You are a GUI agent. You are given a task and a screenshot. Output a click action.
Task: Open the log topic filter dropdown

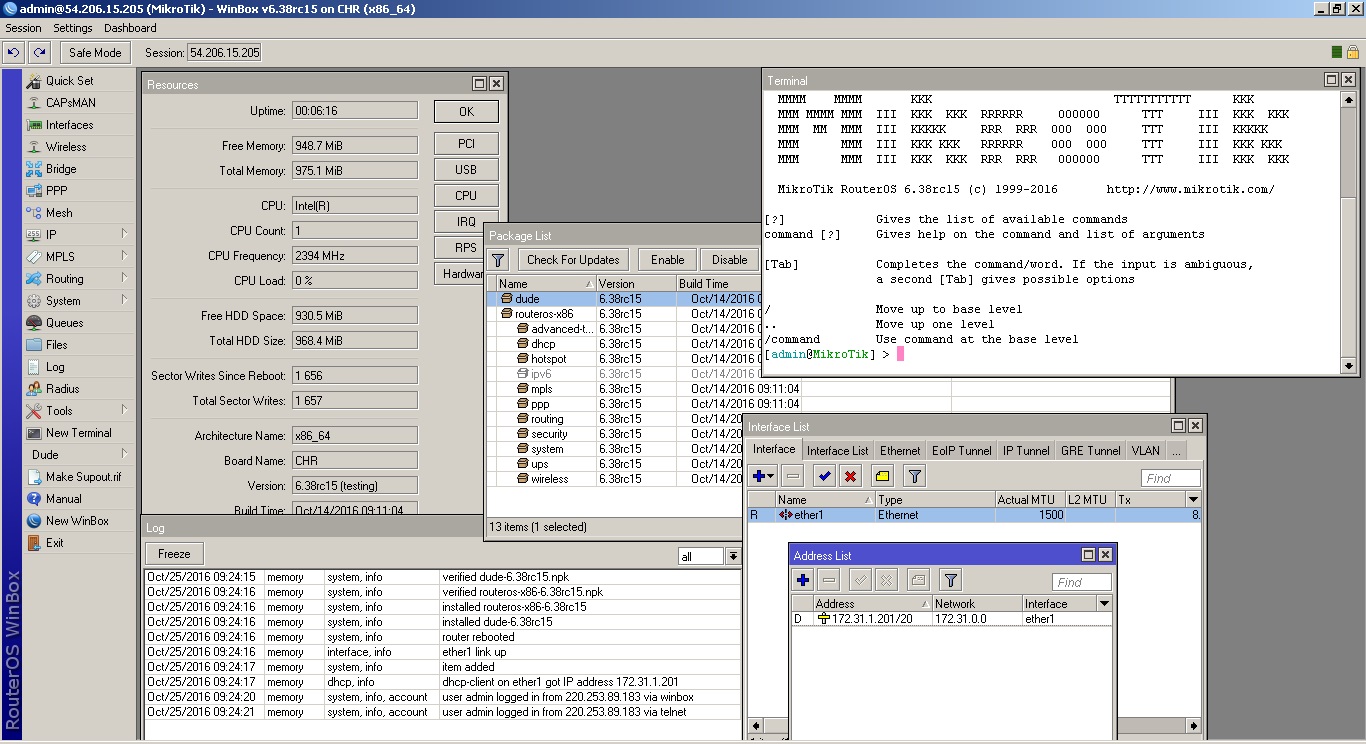[x=733, y=557]
